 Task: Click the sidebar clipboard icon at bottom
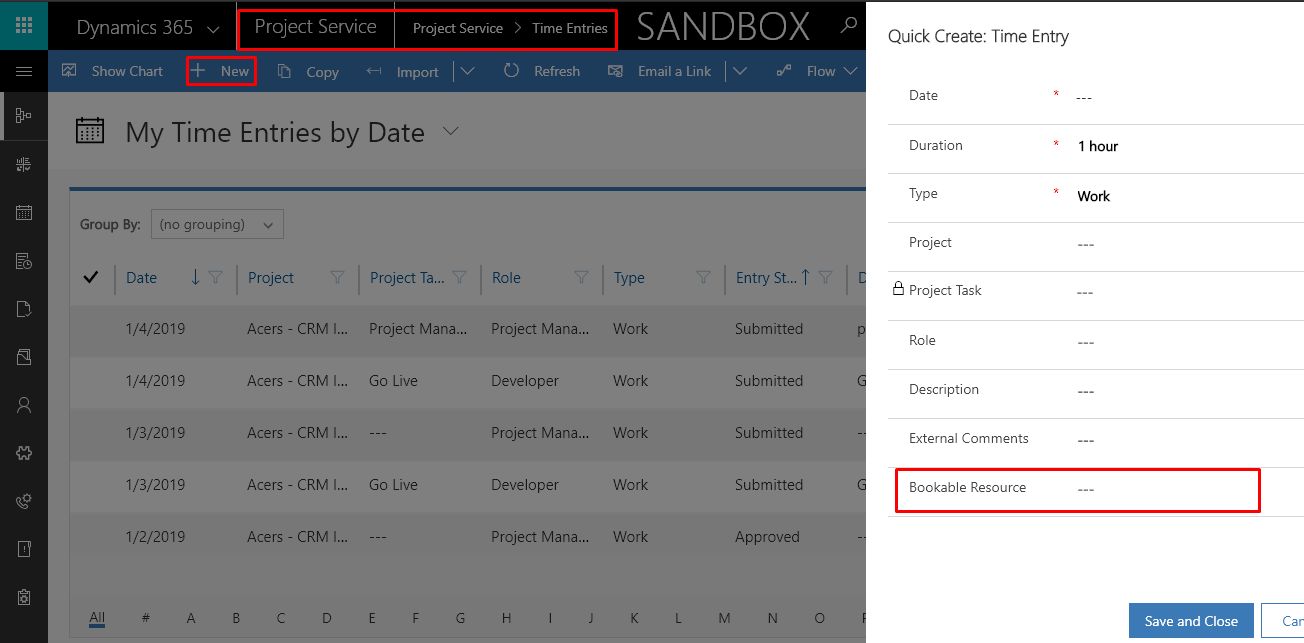24,597
